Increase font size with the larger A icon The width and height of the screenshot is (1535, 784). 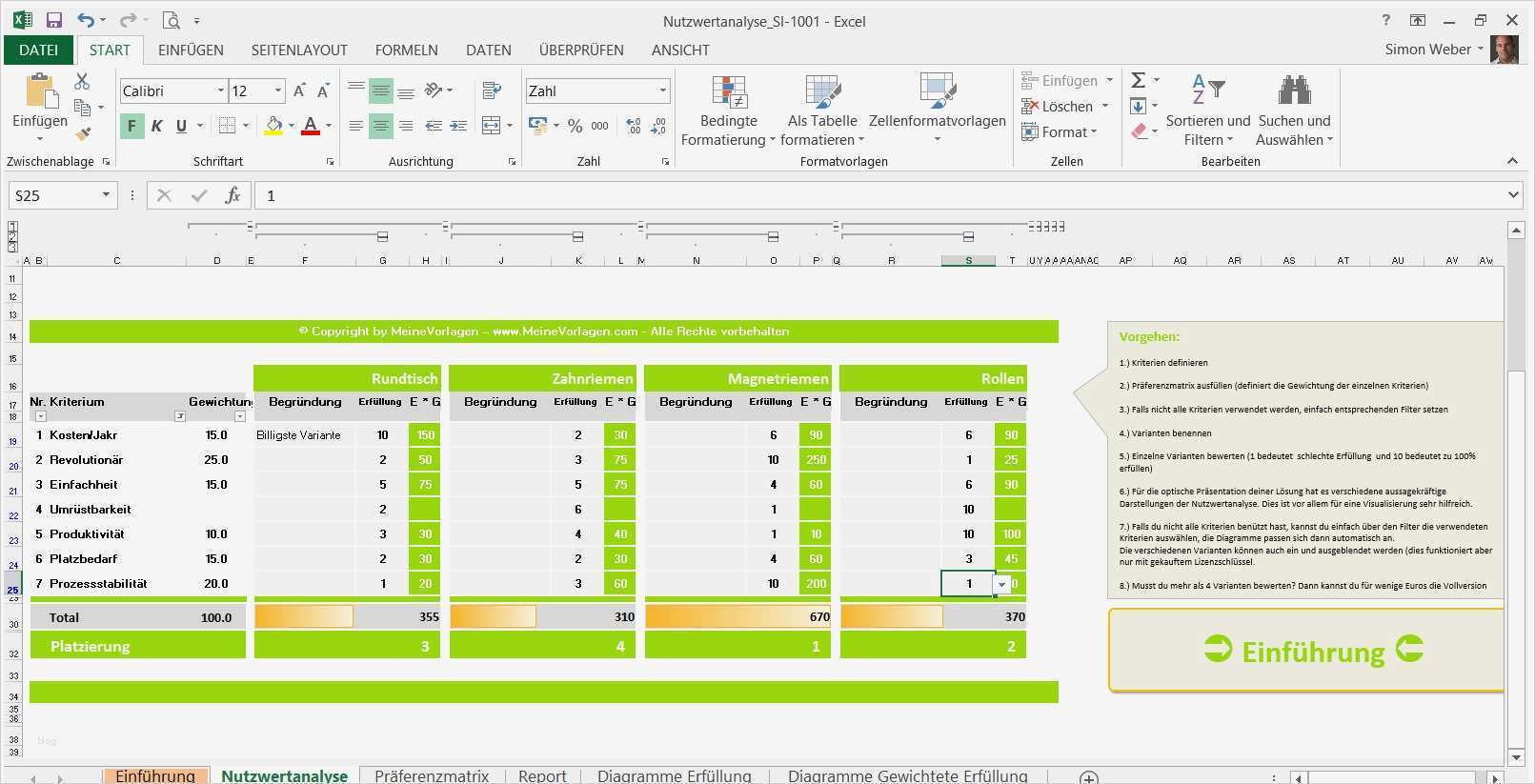[x=299, y=90]
